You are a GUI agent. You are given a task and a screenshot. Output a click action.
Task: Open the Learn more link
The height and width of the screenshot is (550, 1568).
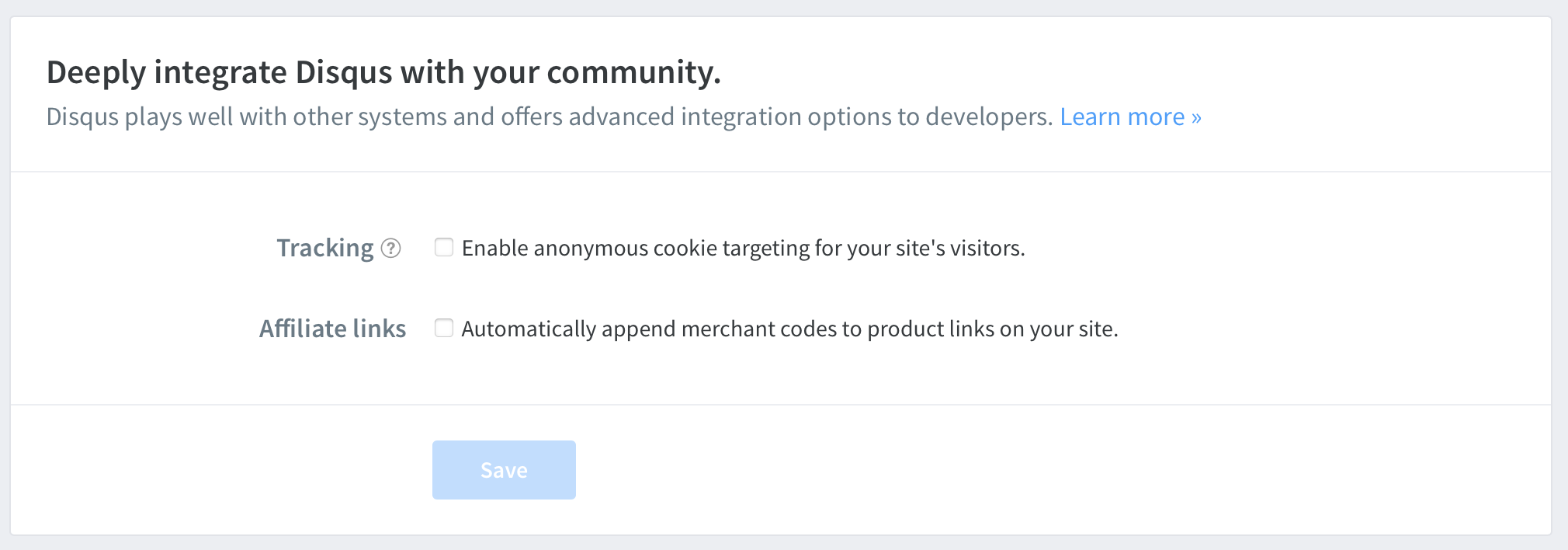pos(1129,117)
